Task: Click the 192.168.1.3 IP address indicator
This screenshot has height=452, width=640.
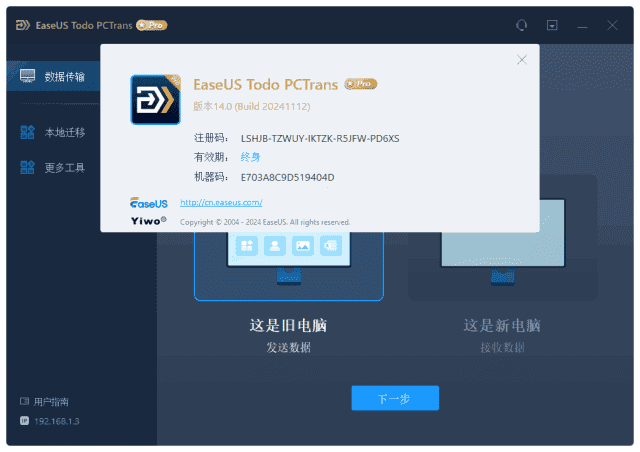Action: (x=56, y=421)
